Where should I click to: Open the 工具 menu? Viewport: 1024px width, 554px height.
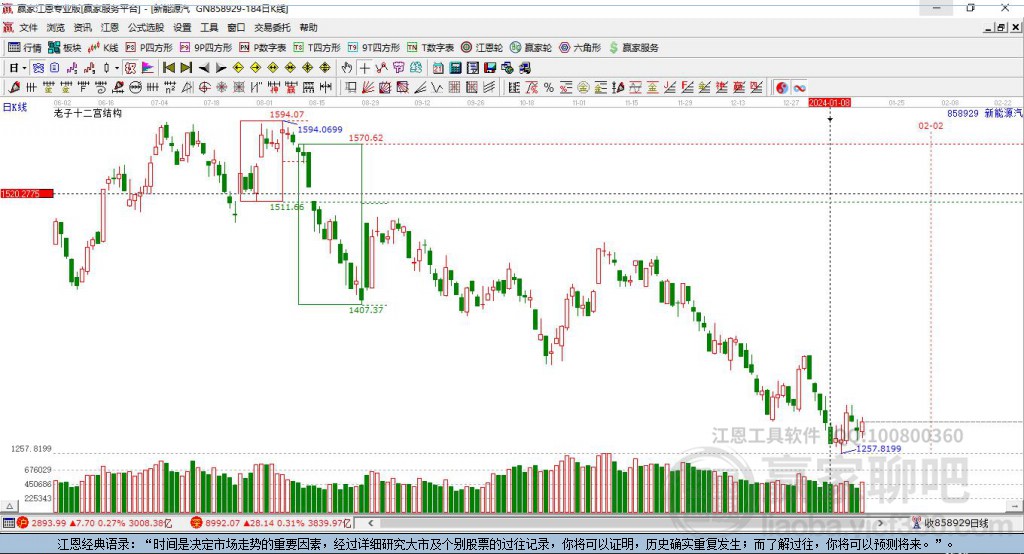click(209, 27)
